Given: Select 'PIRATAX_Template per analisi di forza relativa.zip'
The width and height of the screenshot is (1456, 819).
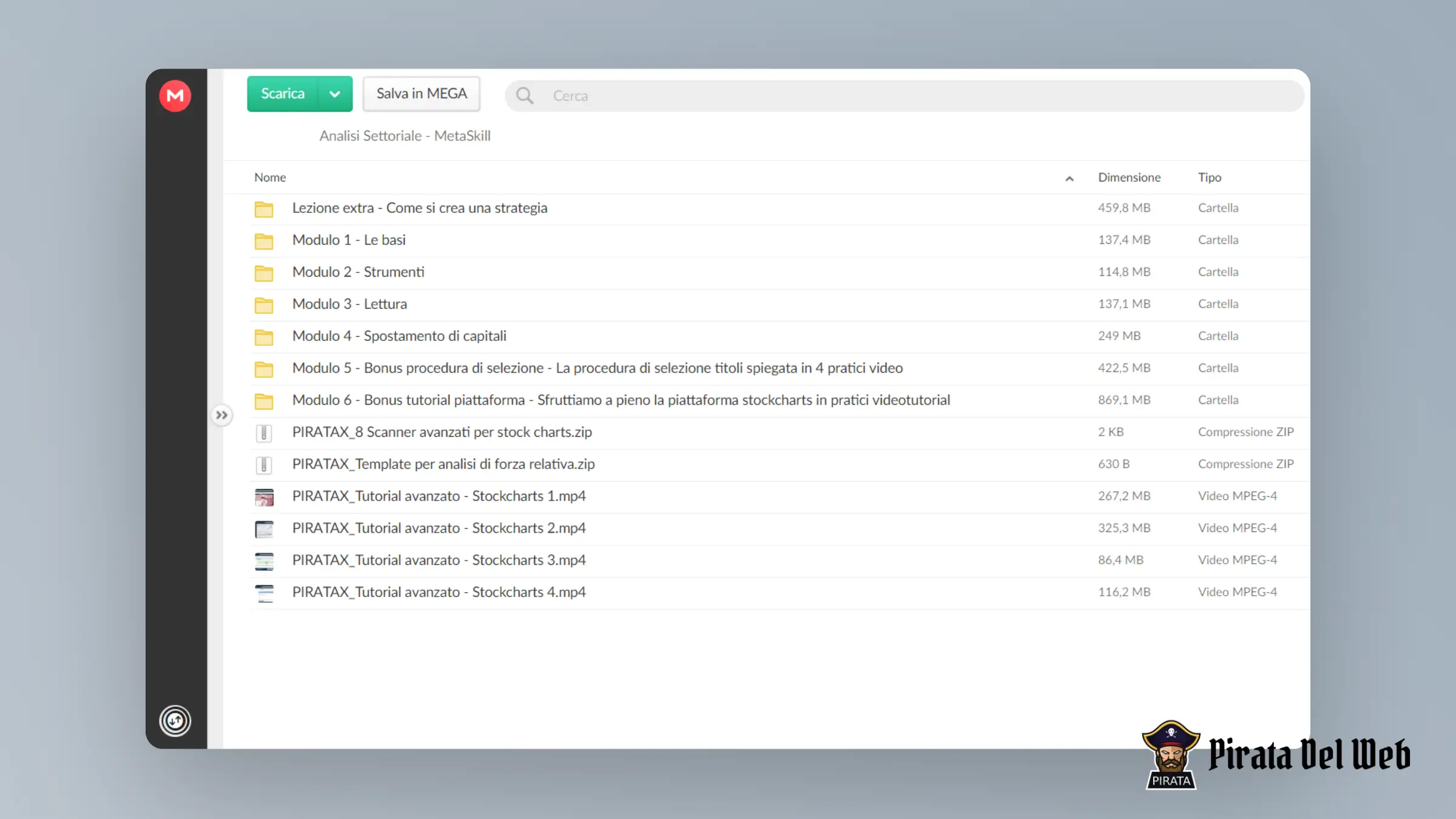Looking at the screenshot, I should (x=443, y=464).
